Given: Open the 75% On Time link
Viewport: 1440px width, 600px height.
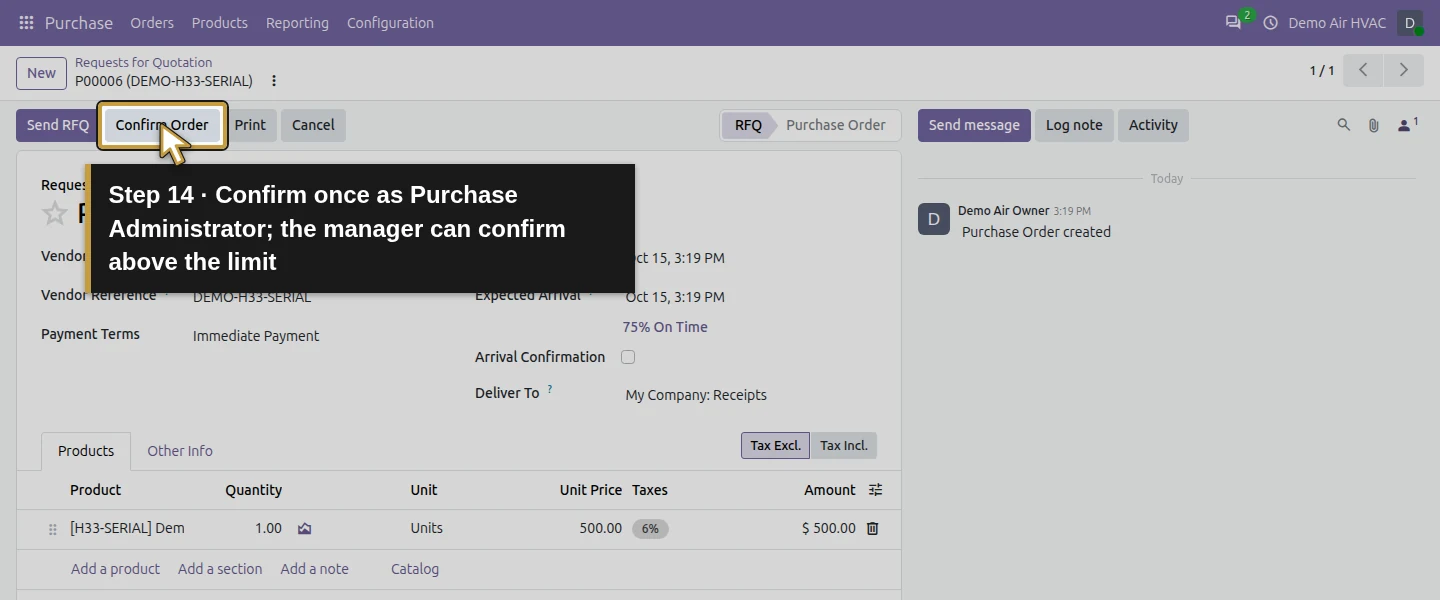Looking at the screenshot, I should click(665, 327).
